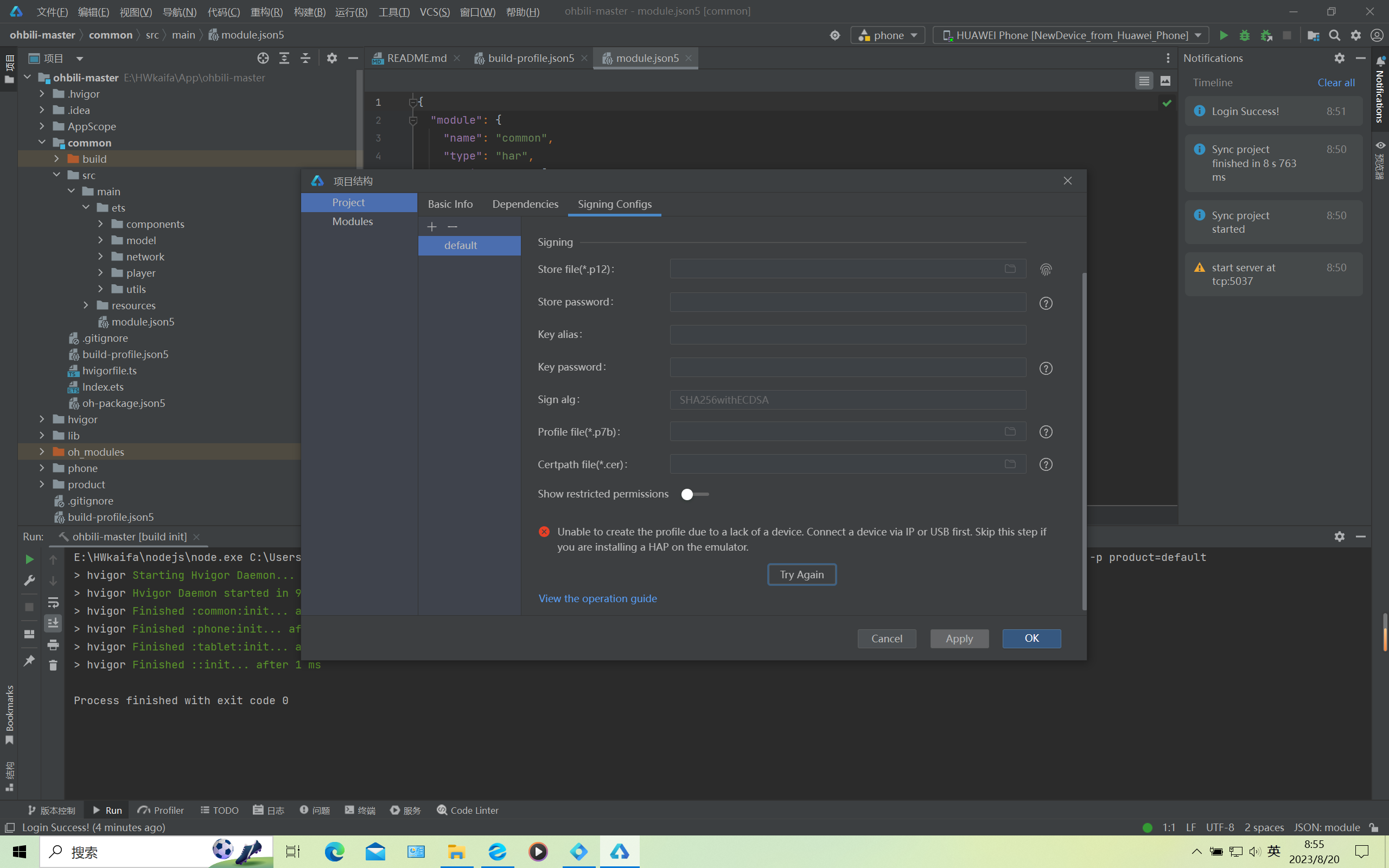The width and height of the screenshot is (1389, 868).
Task: Switch to README.md editor tab
Action: [x=416, y=58]
